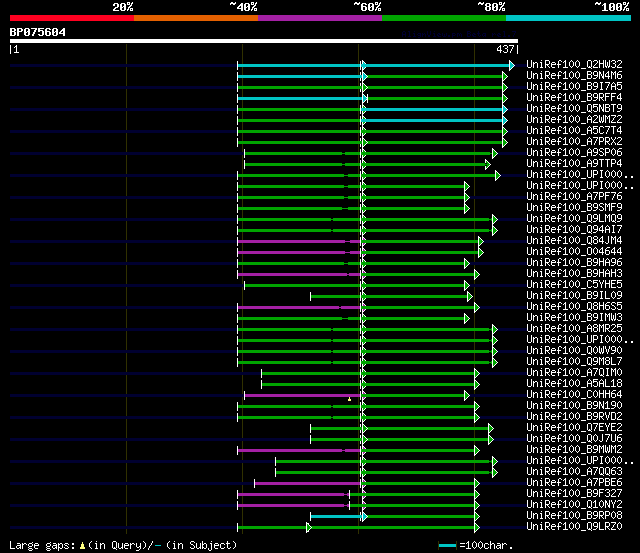
Task: Click UniRef100_C5YHE5 label
Action: (x=574, y=285)
